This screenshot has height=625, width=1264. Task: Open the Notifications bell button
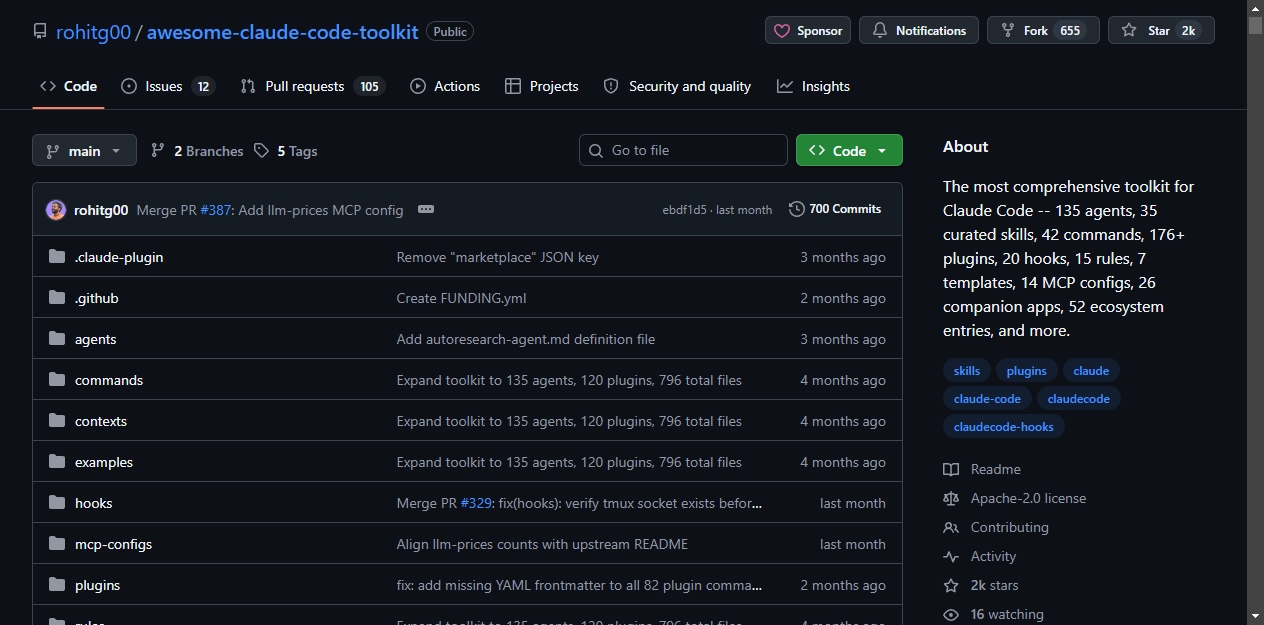919,31
